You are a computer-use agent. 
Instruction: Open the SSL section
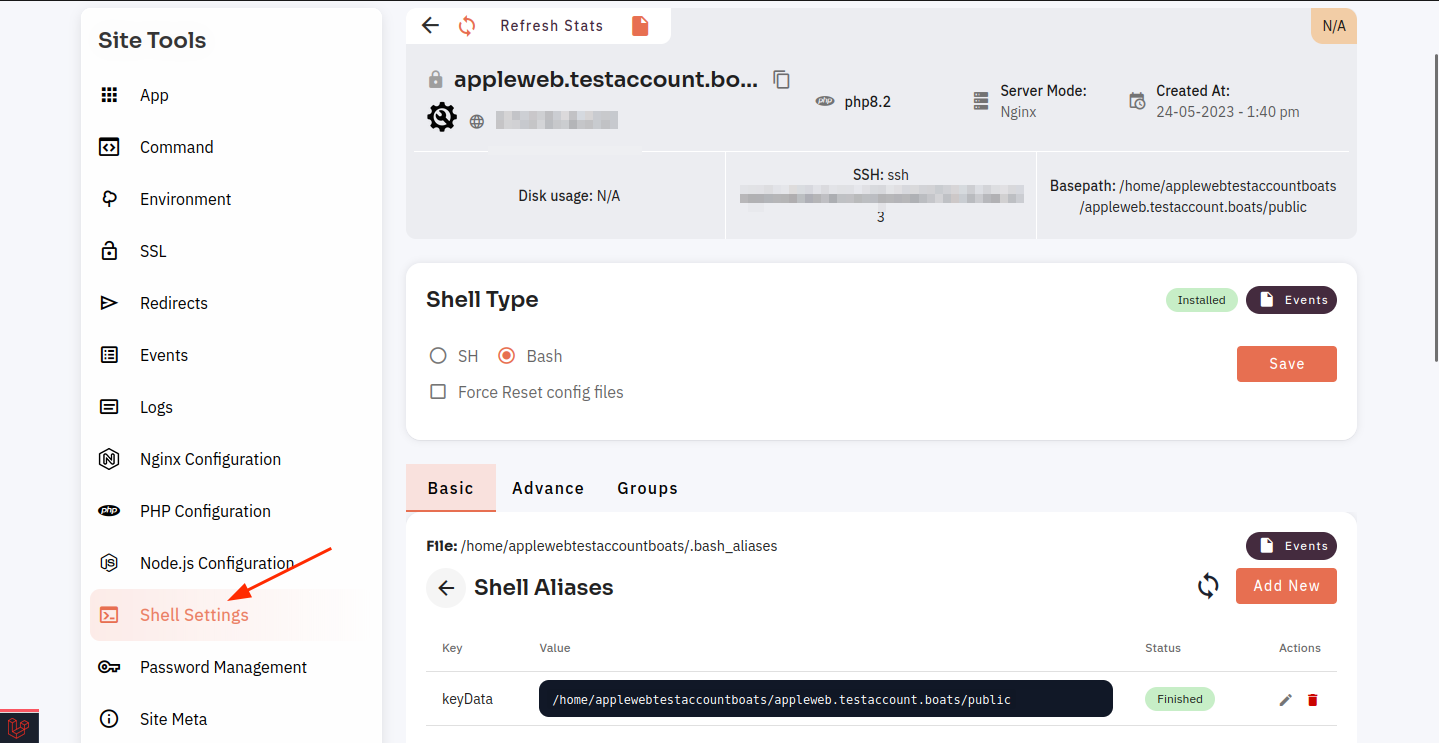(x=153, y=251)
